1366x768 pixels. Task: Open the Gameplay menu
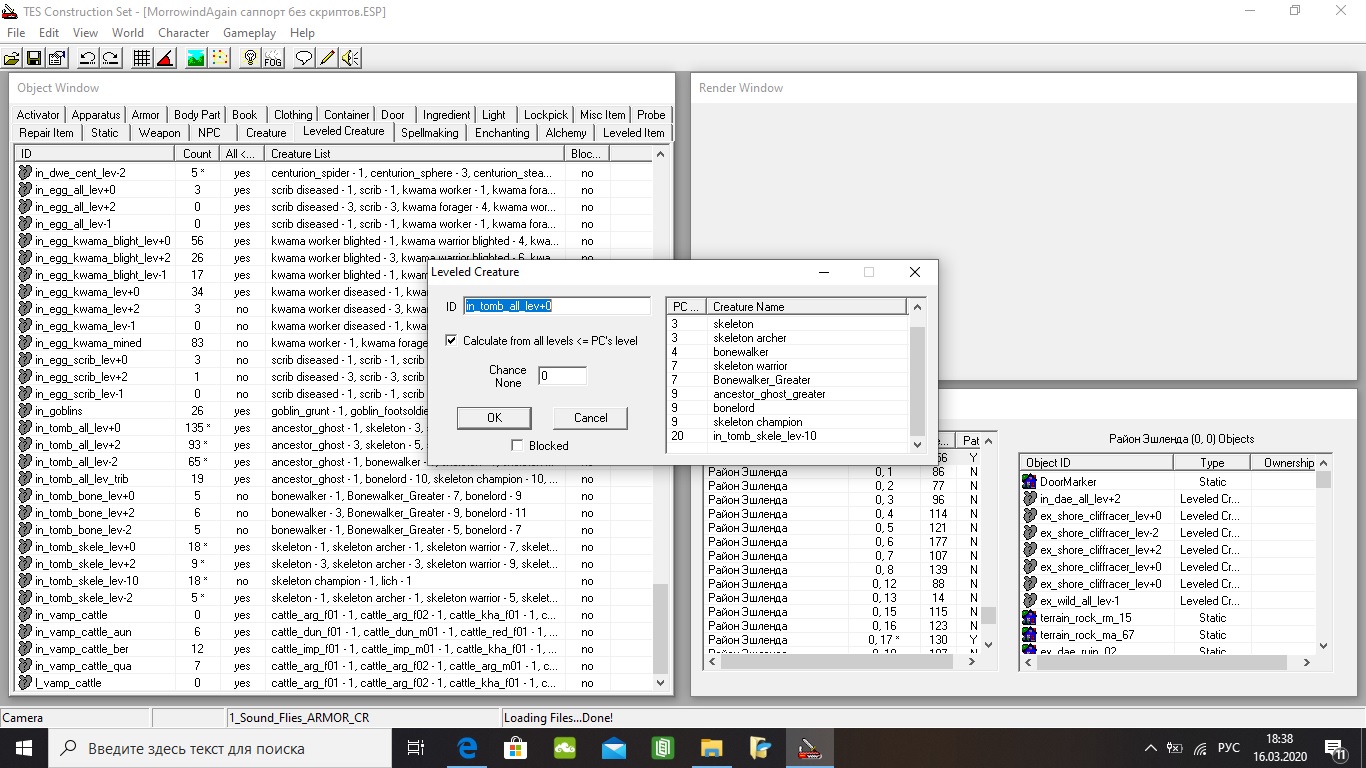tap(249, 33)
